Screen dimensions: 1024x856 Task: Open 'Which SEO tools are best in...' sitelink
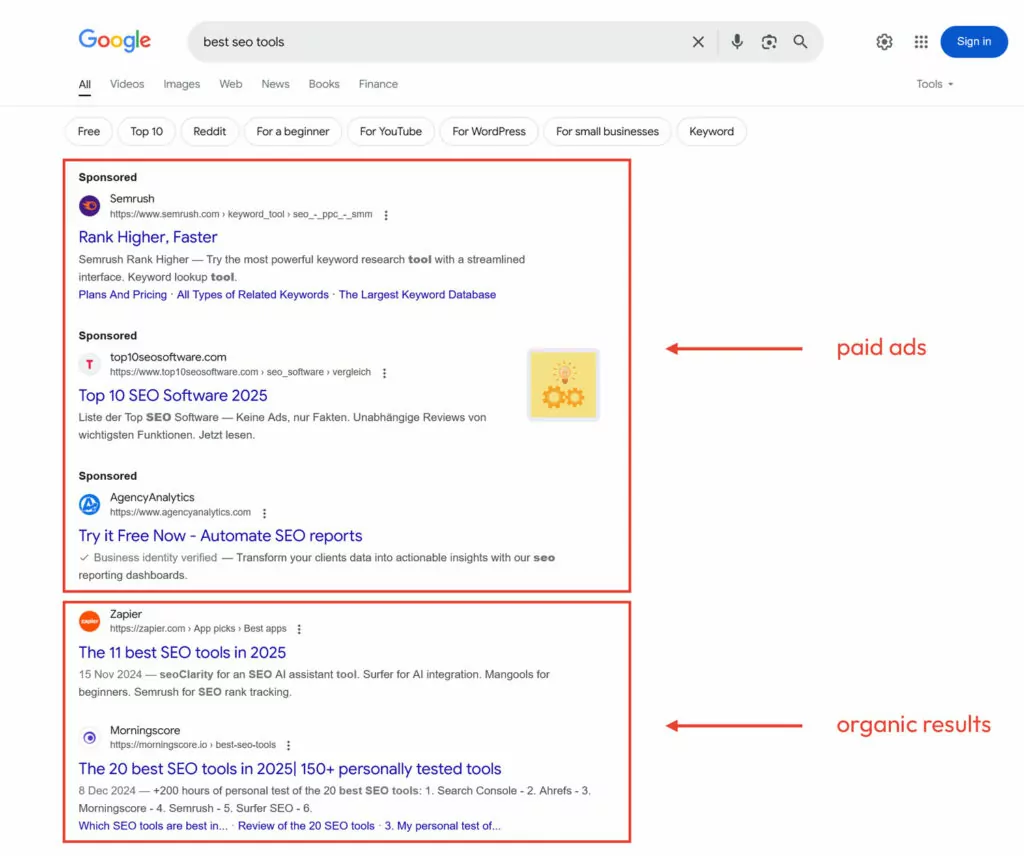point(153,826)
